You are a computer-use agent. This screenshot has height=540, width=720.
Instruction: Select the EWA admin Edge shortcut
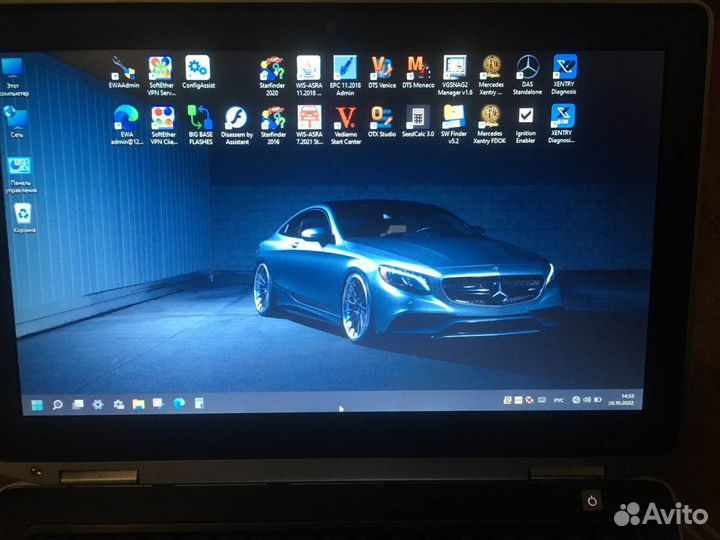126,125
